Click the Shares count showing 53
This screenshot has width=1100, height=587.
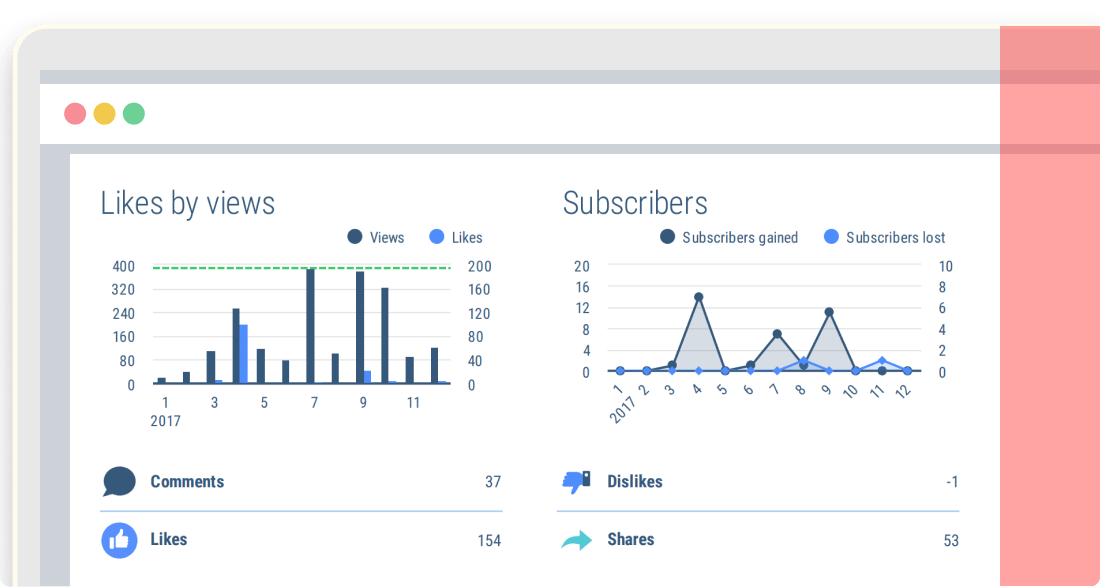(x=950, y=539)
